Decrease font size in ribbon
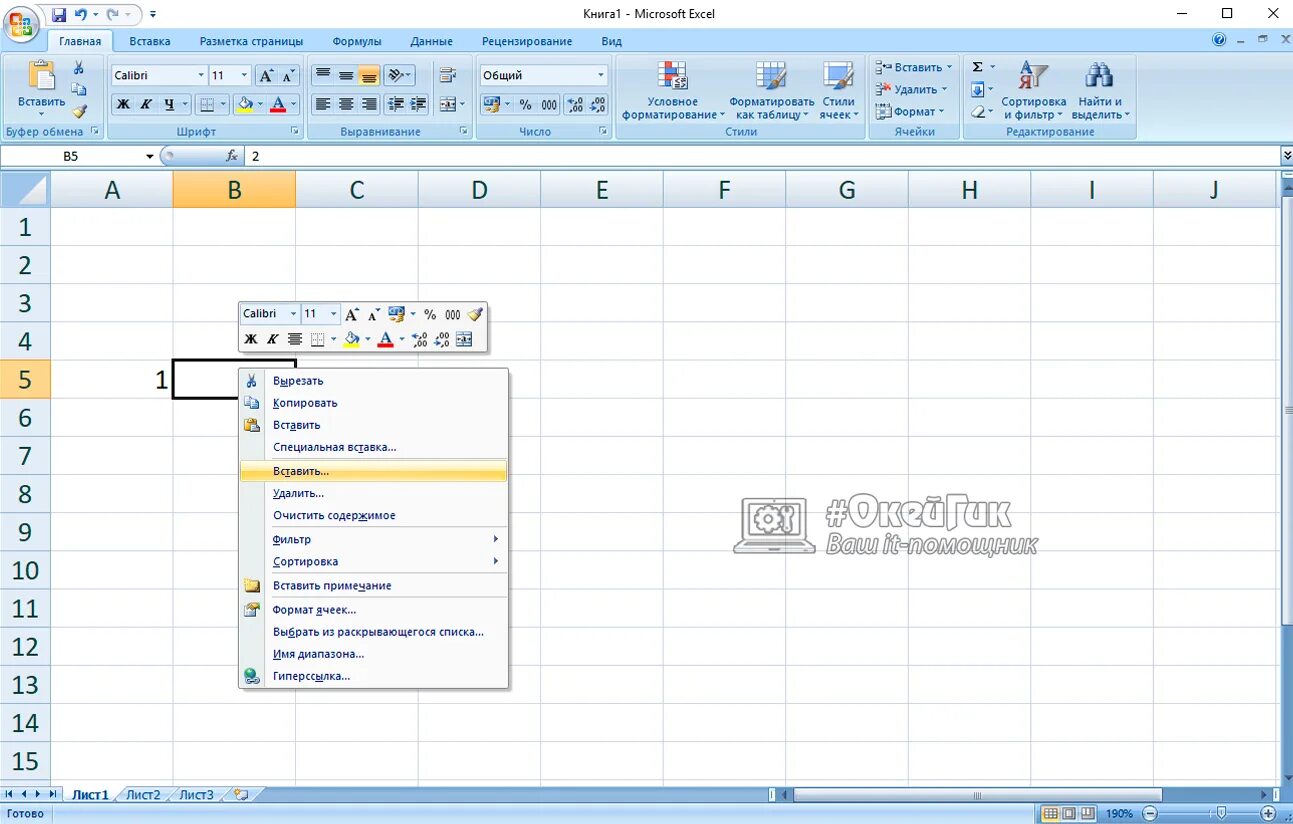This screenshot has width=1293, height=824. [x=288, y=76]
